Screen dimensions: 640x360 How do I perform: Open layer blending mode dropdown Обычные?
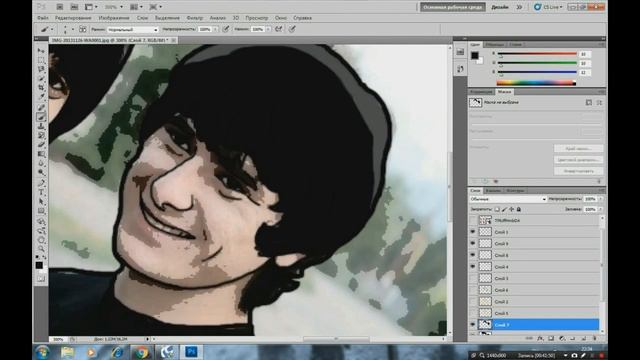pyautogui.click(x=508, y=199)
